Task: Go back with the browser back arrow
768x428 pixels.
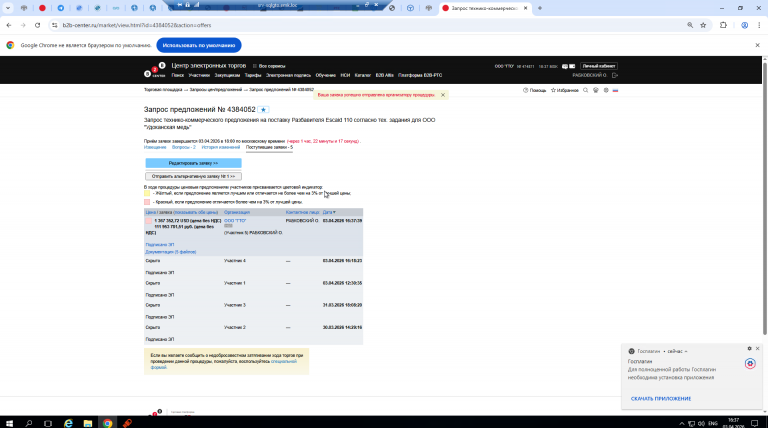Action: pyautogui.click(x=9, y=25)
